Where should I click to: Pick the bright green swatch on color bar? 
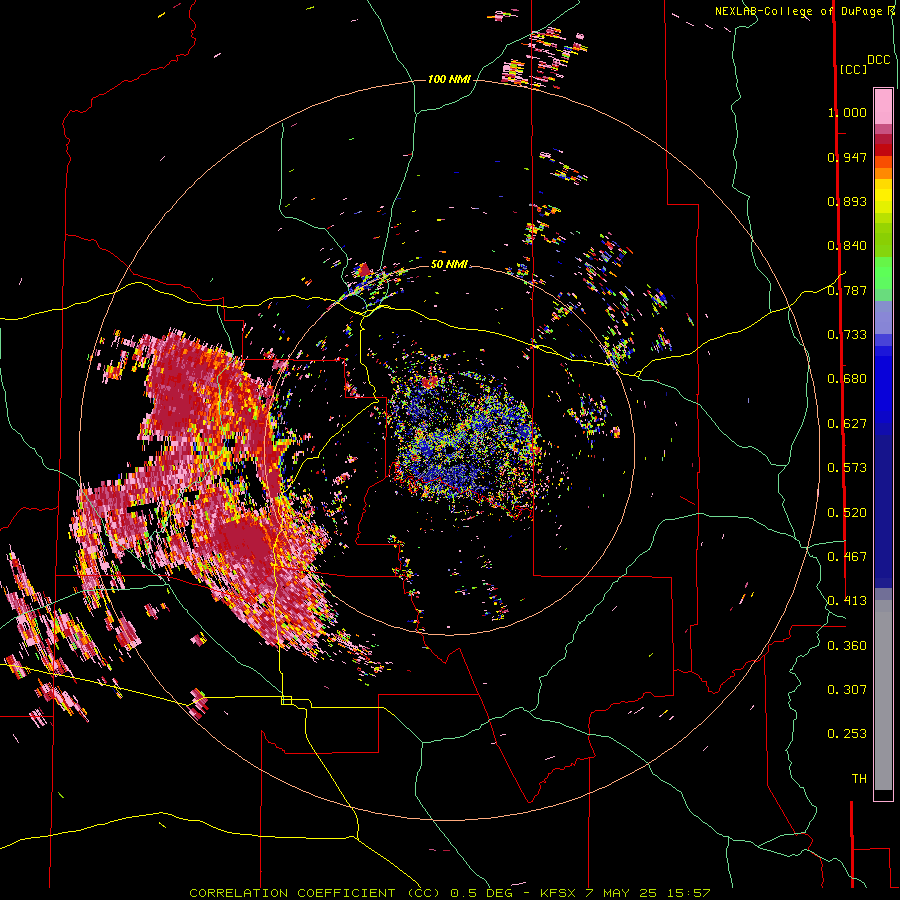(x=883, y=273)
